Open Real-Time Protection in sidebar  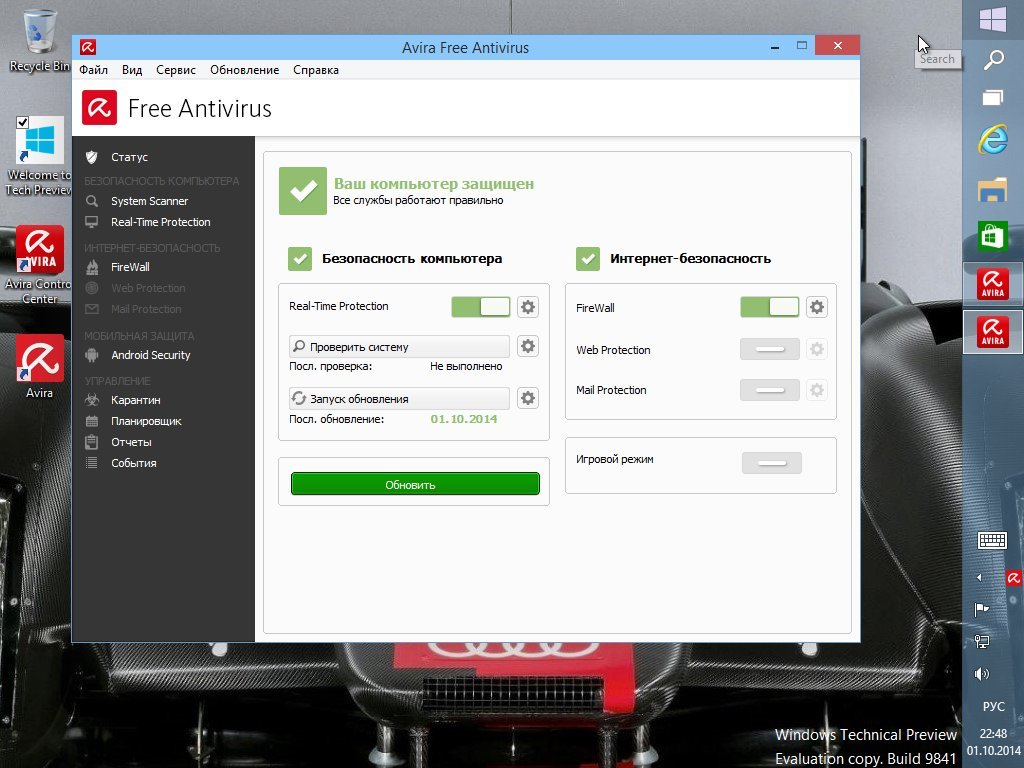click(163, 222)
